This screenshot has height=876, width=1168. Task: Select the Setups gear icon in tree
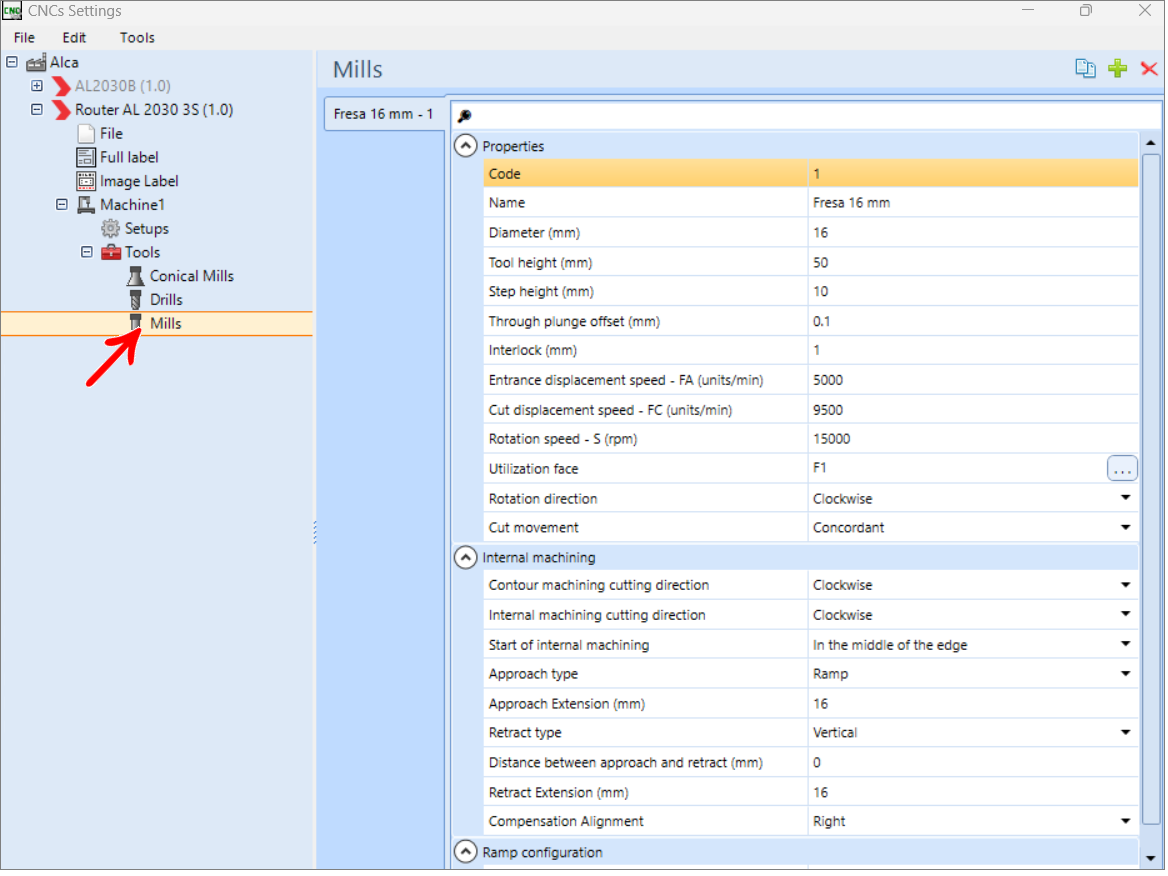point(110,229)
